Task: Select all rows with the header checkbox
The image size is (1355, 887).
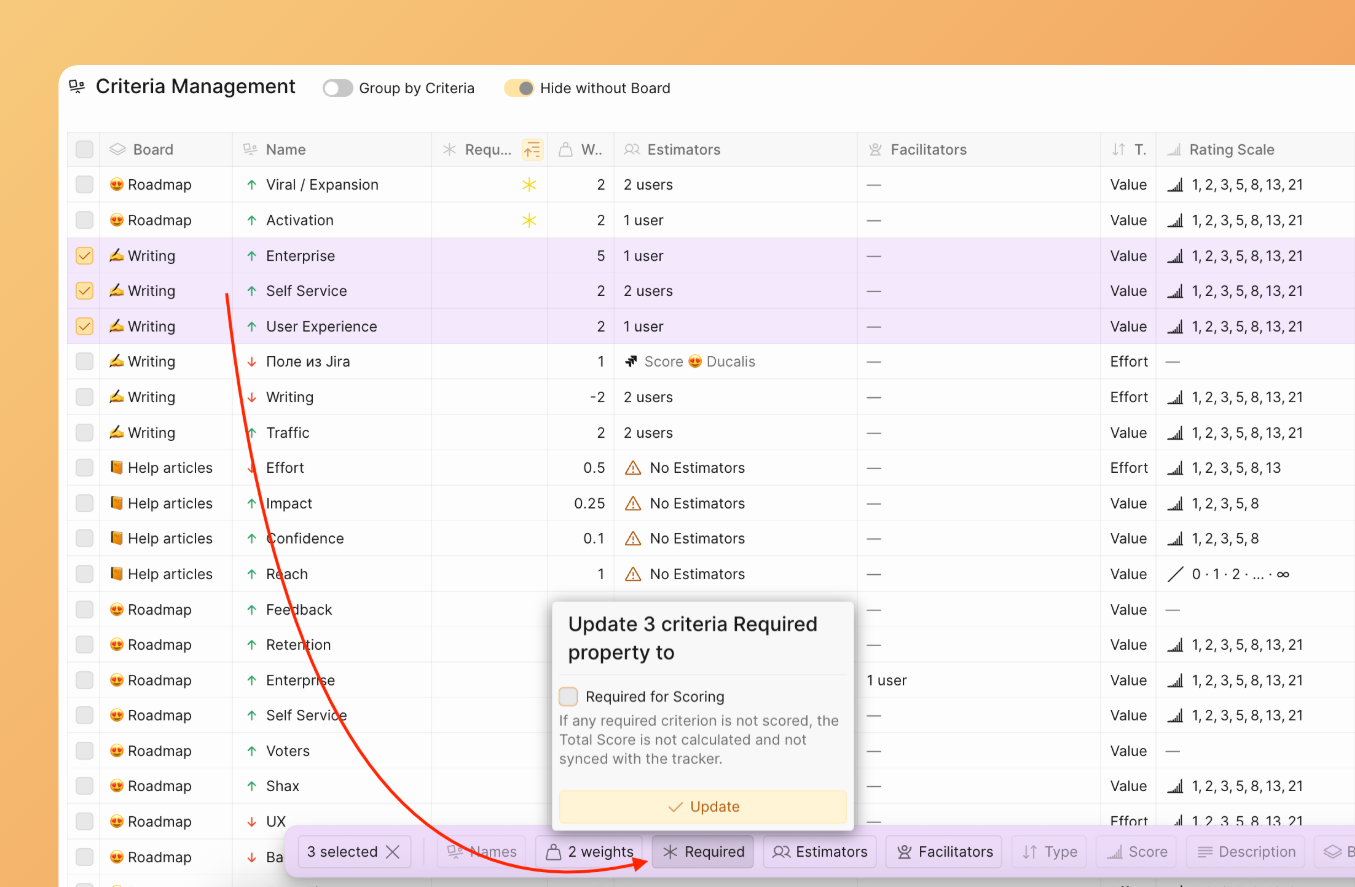Action: click(x=84, y=150)
